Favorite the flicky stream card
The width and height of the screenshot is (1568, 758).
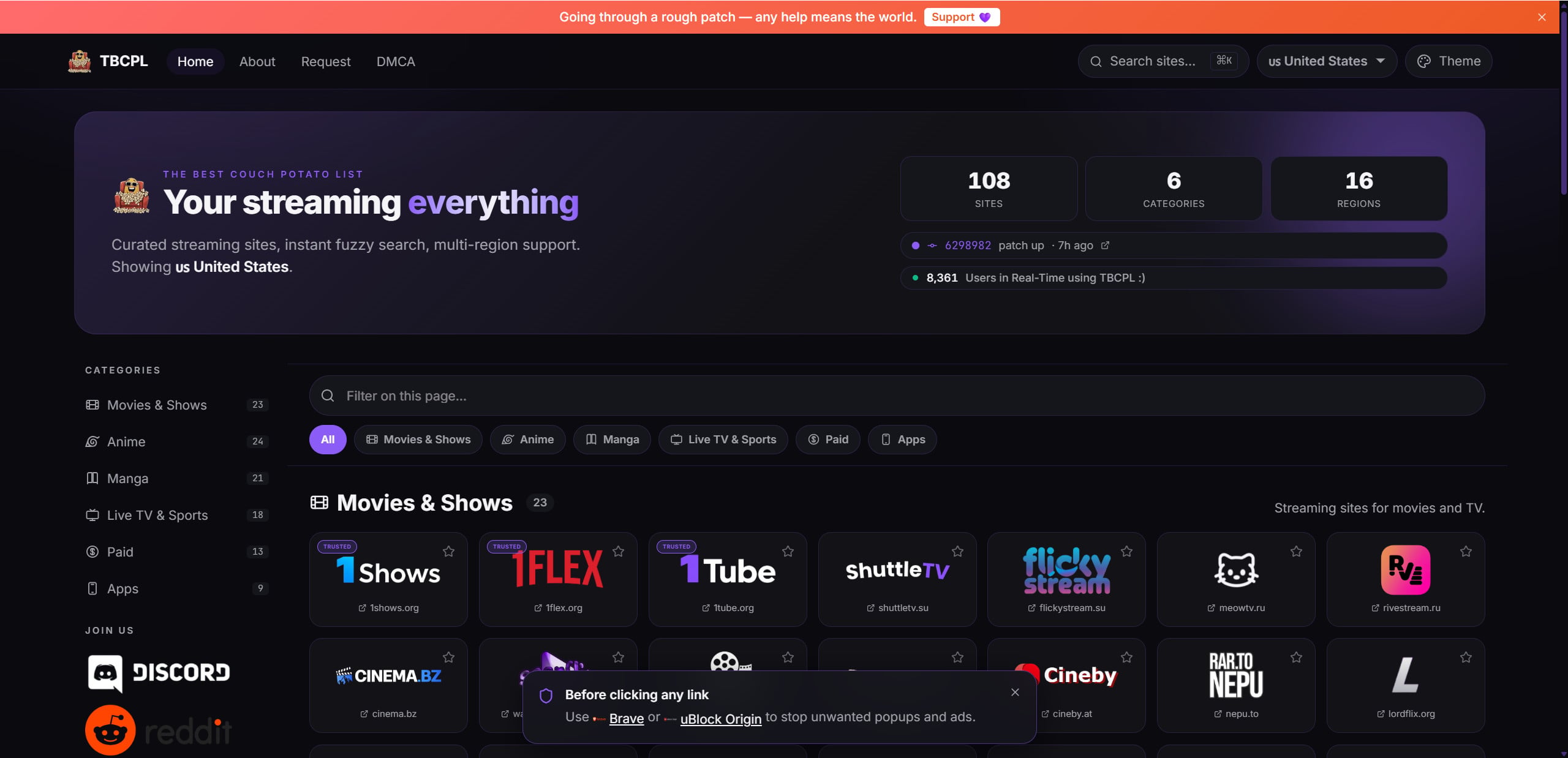1126,551
